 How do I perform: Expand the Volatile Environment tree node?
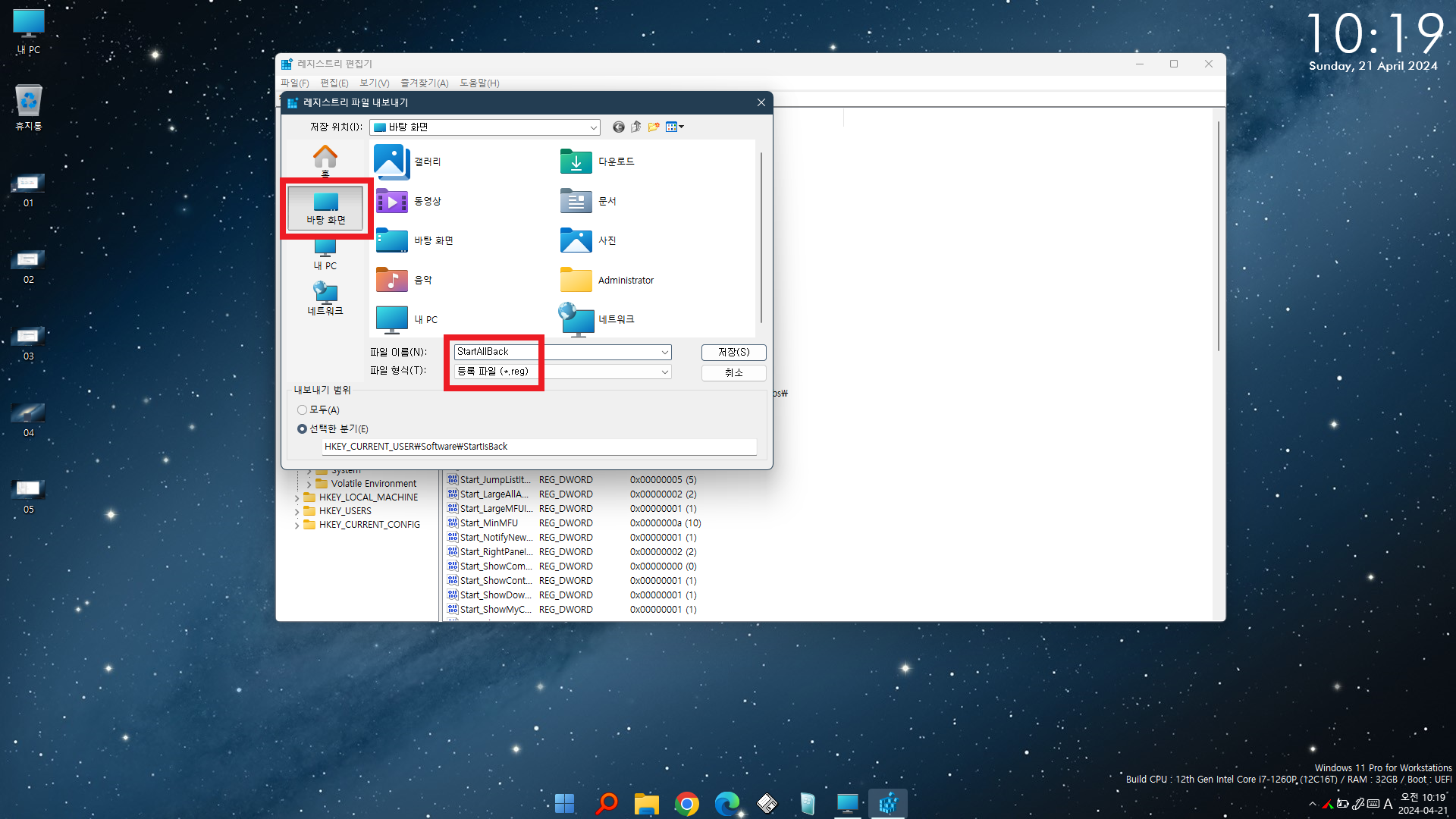(309, 484)
